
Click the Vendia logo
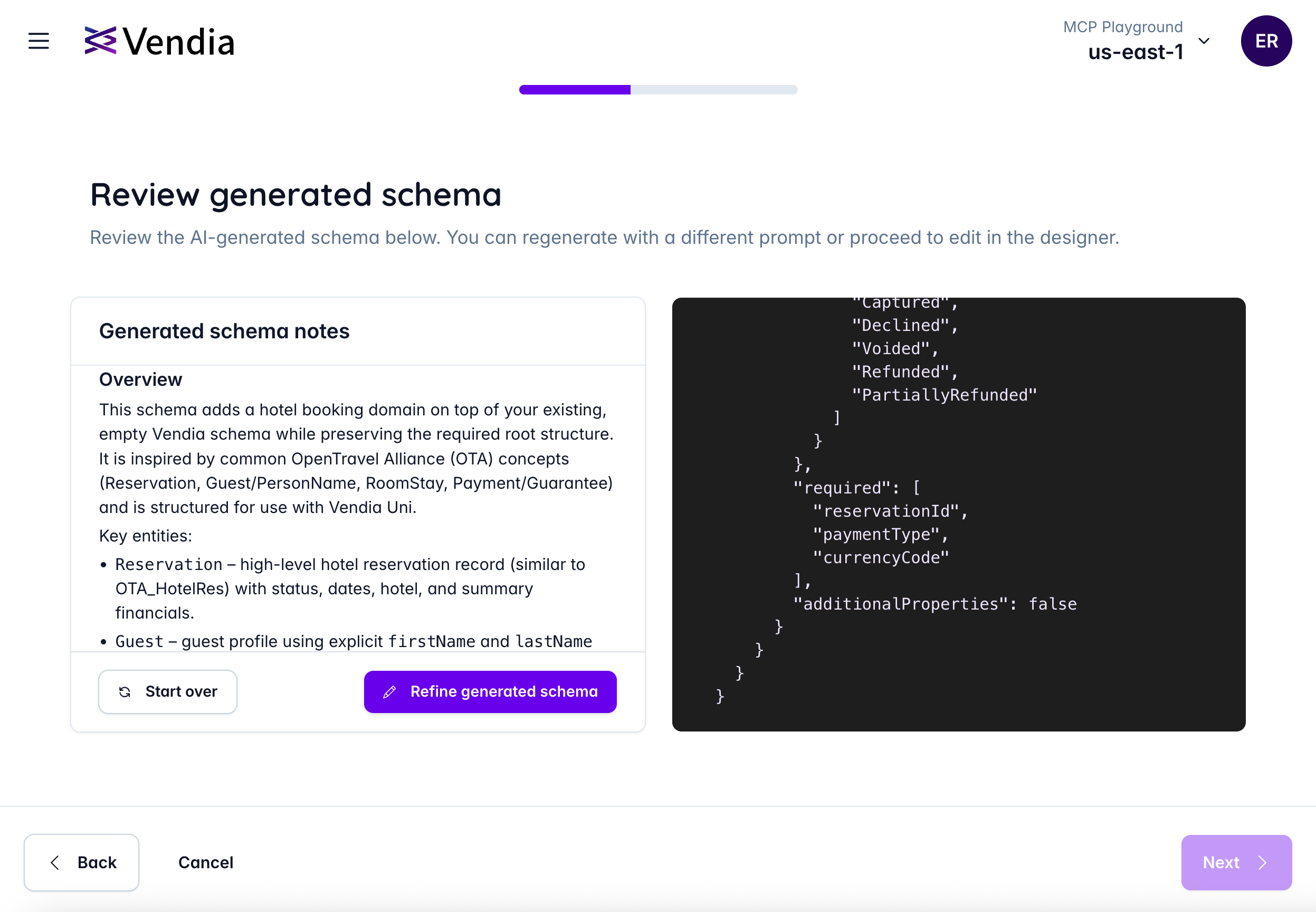(x=159, y=41)
